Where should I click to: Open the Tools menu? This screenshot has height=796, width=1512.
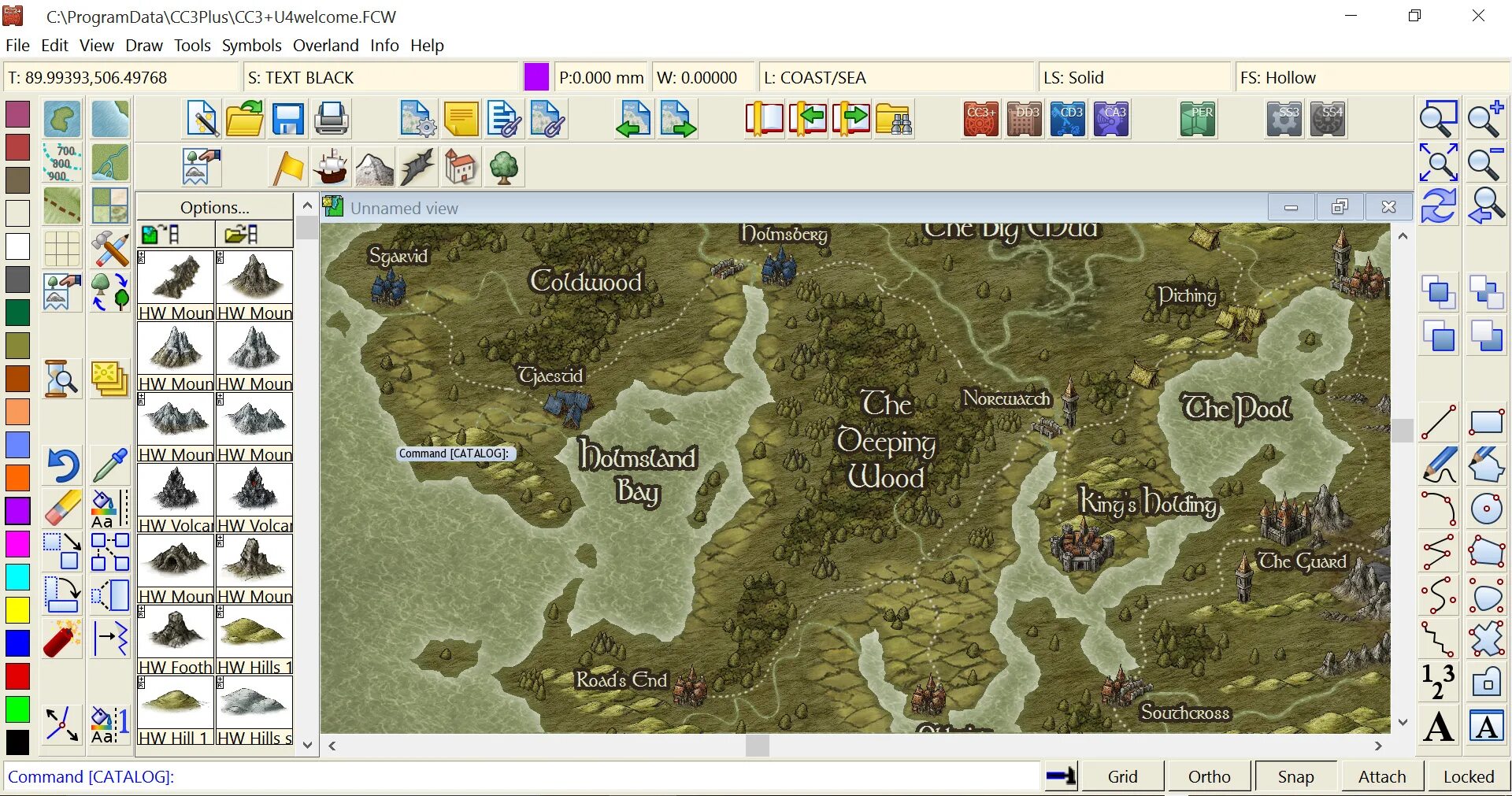[192, 46]
